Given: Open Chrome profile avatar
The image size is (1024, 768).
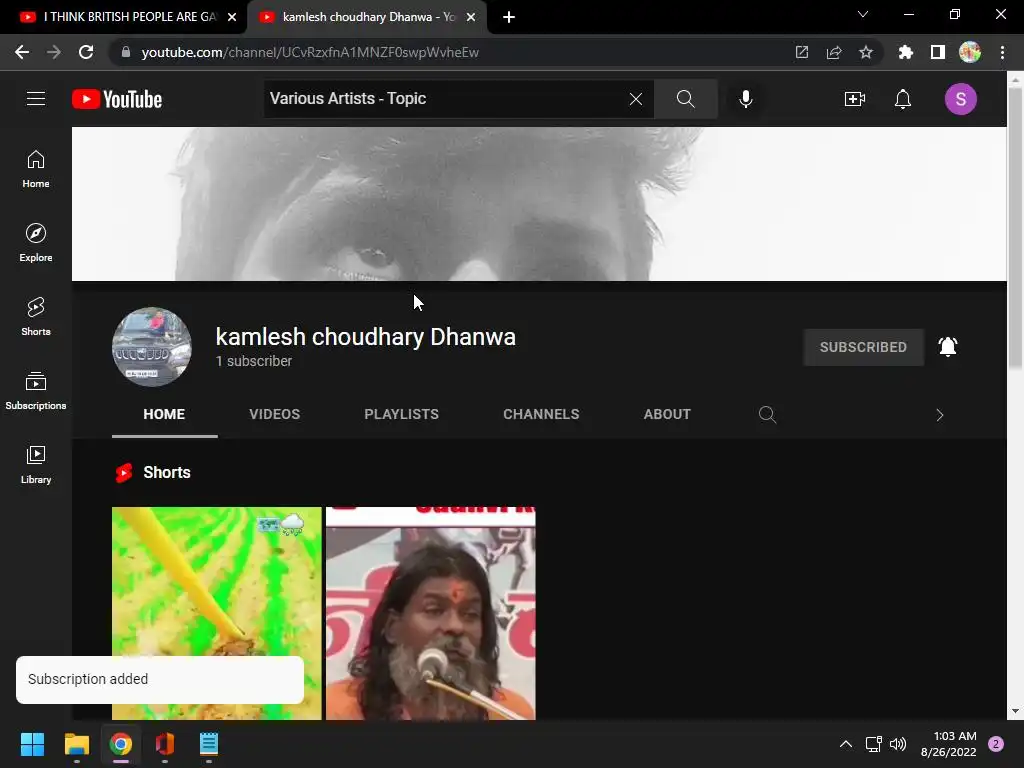Looking at the screenshot, I should coord(969,52).
